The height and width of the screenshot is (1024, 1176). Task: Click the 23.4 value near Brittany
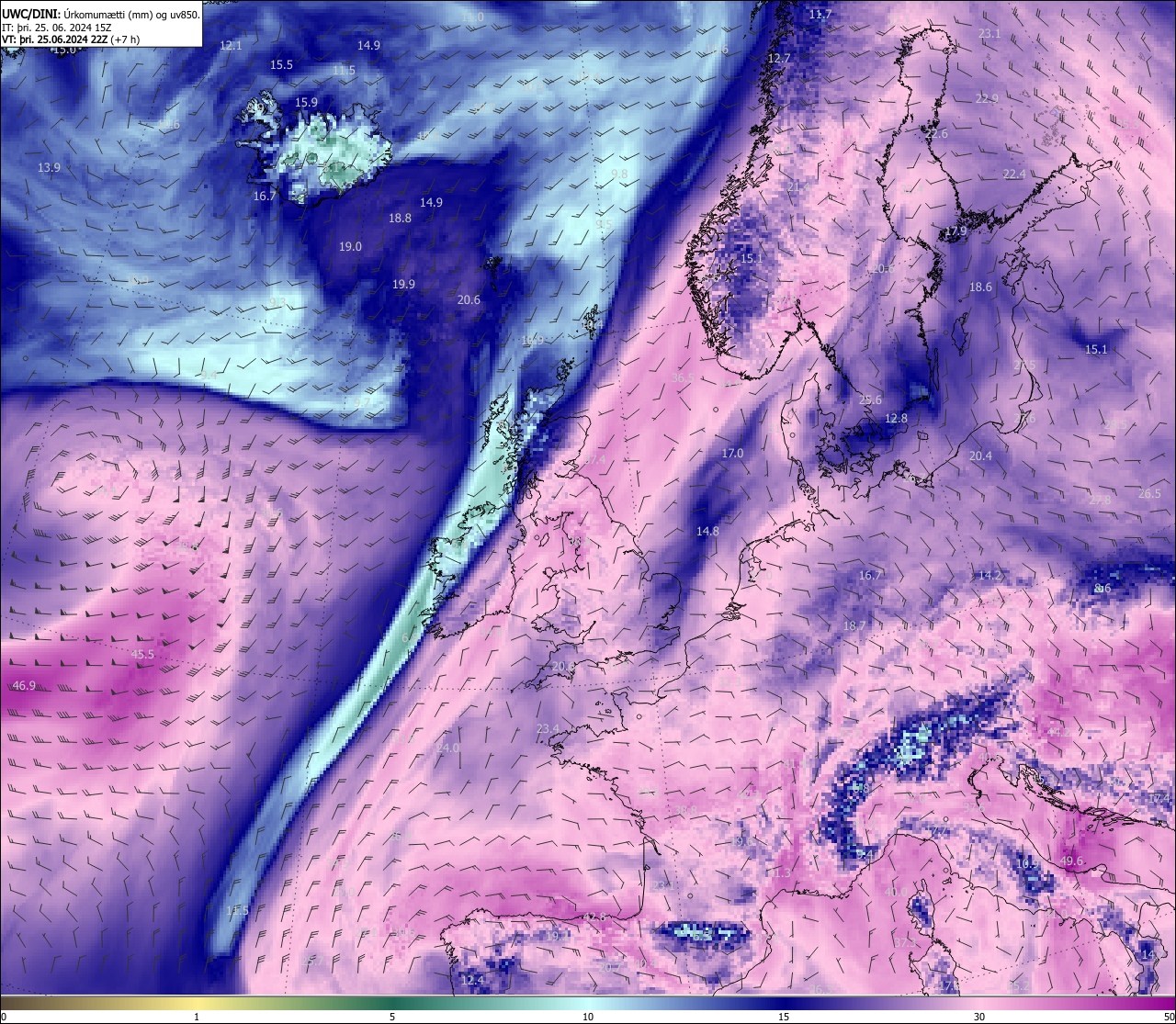click(547, 728)
